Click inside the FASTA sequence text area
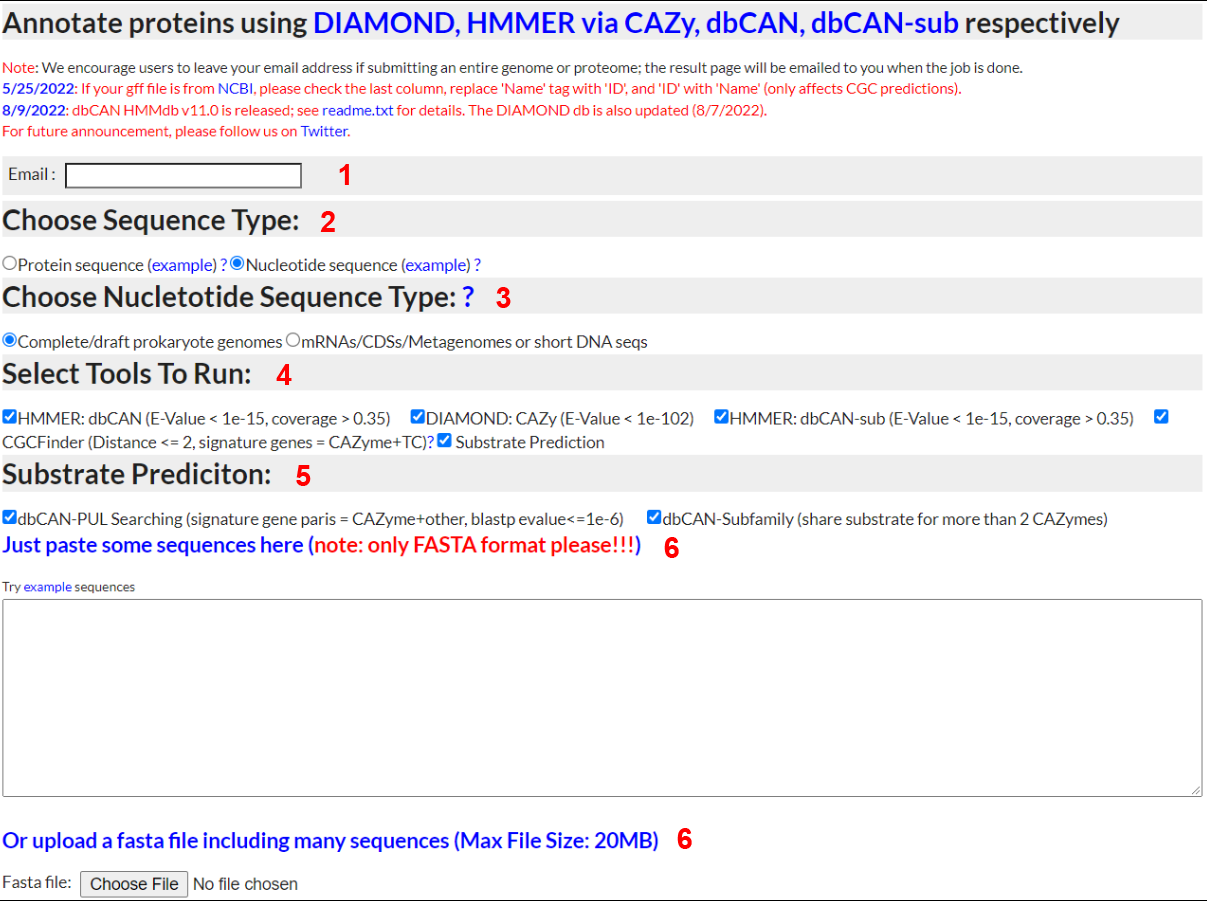Viewport: 1207px width, 901px height. pyautogui.click(x=602, y=697)
